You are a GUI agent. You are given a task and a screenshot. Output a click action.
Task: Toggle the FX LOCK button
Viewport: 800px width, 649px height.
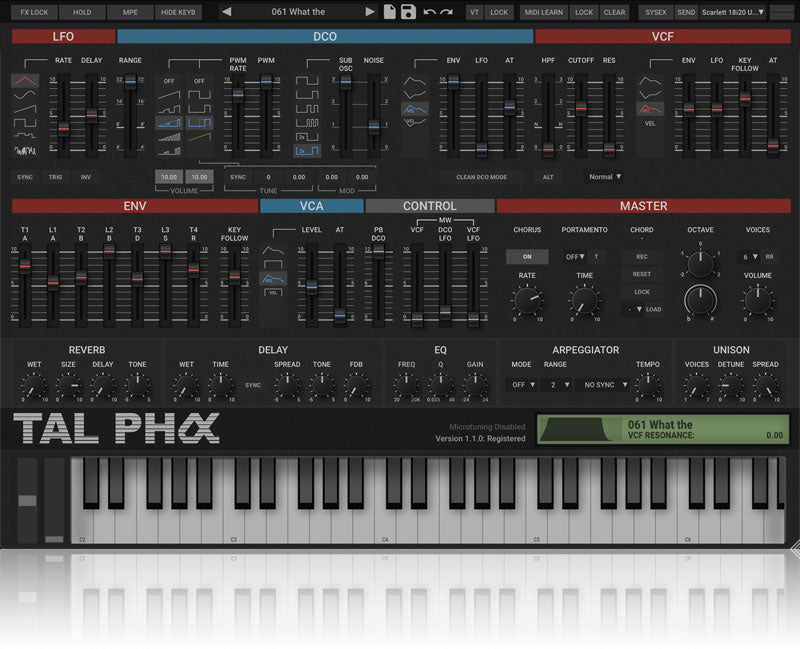pos(34,12)
